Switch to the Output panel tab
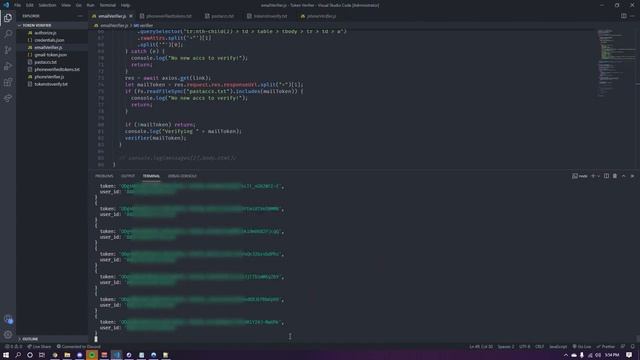Viewport: 640px width, 360px height. pos(128,176)
